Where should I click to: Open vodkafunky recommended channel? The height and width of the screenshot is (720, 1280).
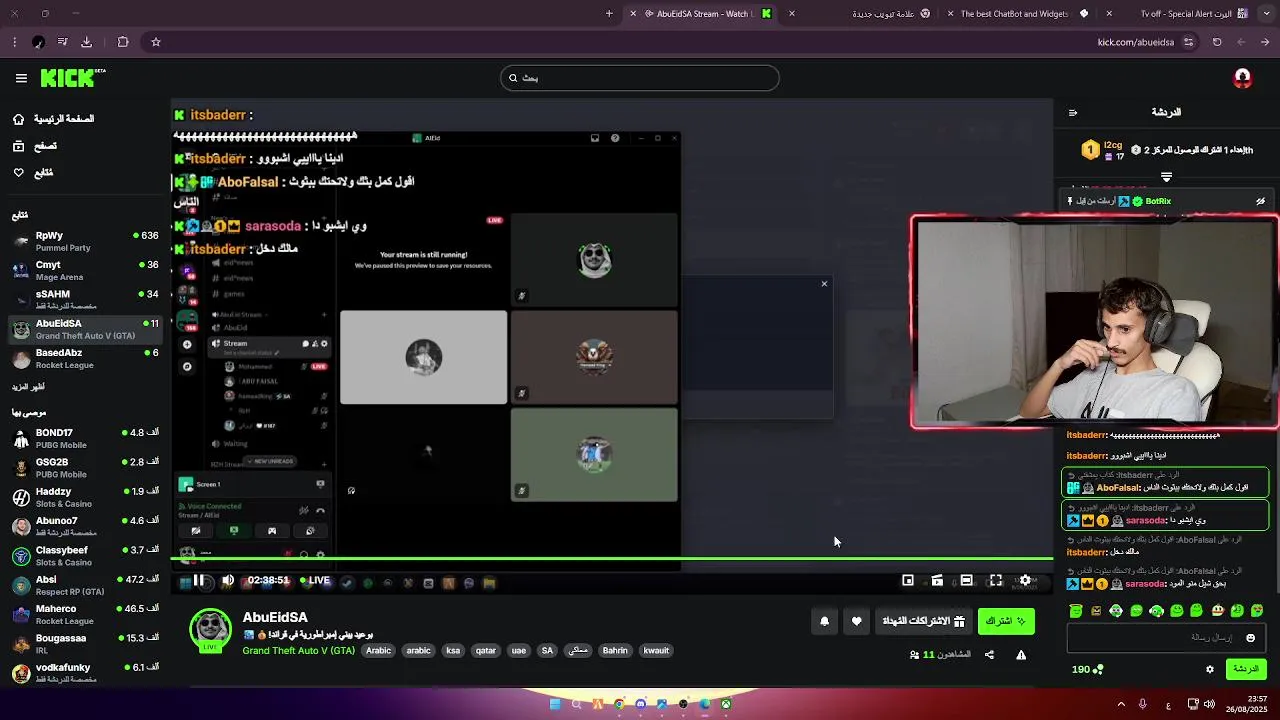click(85, 673)
